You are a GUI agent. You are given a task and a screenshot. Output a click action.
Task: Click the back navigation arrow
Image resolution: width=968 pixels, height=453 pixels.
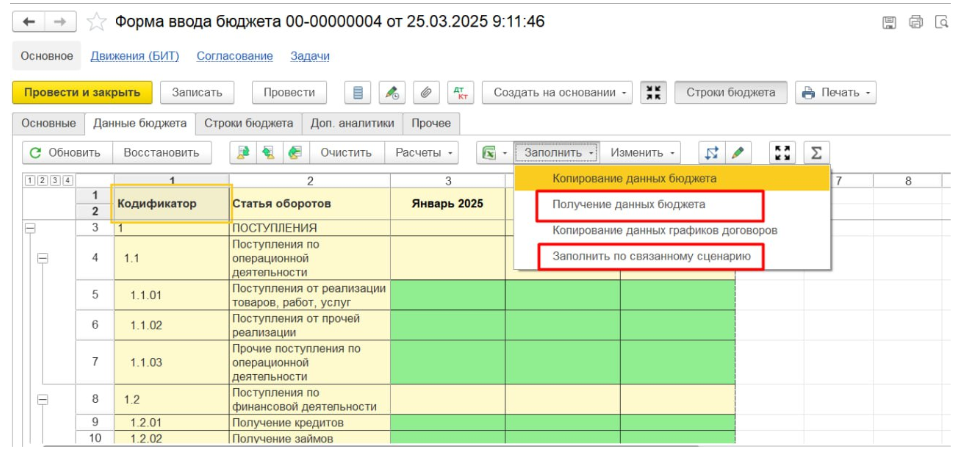[30, 22]
